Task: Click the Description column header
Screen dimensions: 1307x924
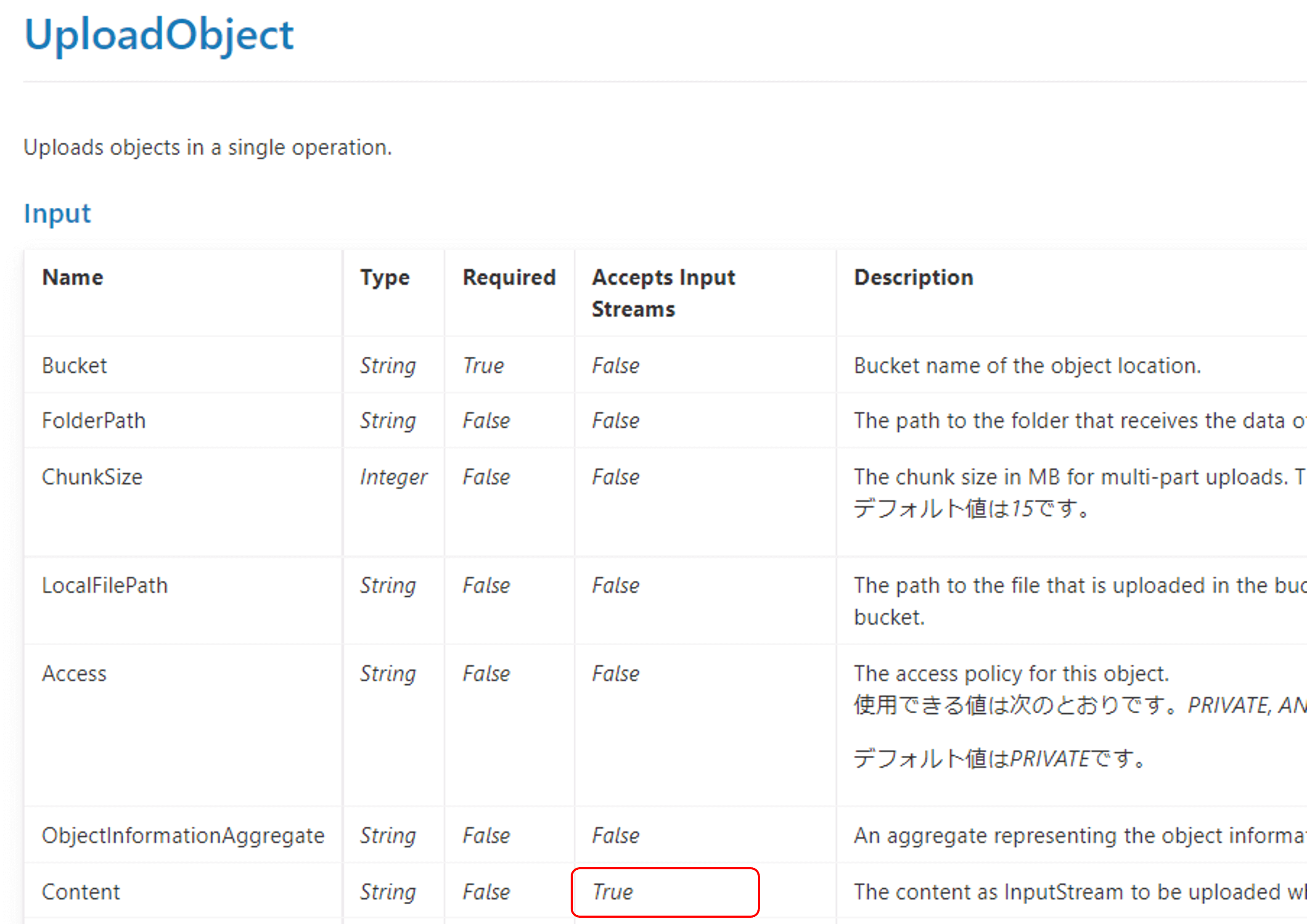Action: click(913, 277)
